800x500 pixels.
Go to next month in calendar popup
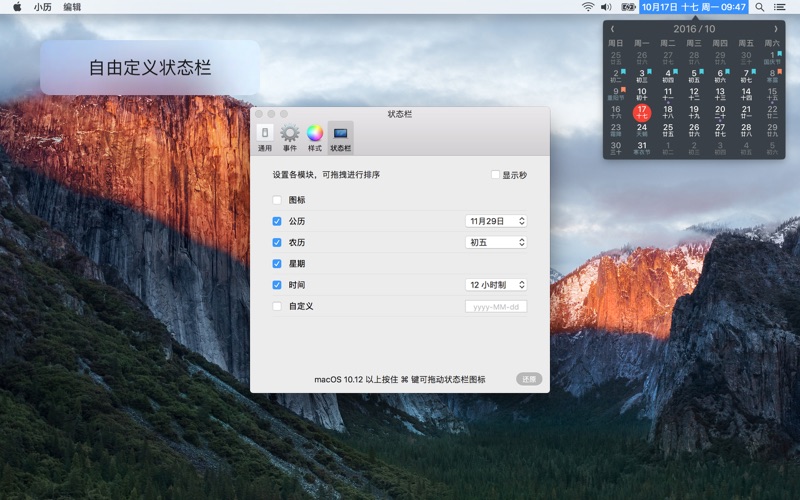click(776, 29)
